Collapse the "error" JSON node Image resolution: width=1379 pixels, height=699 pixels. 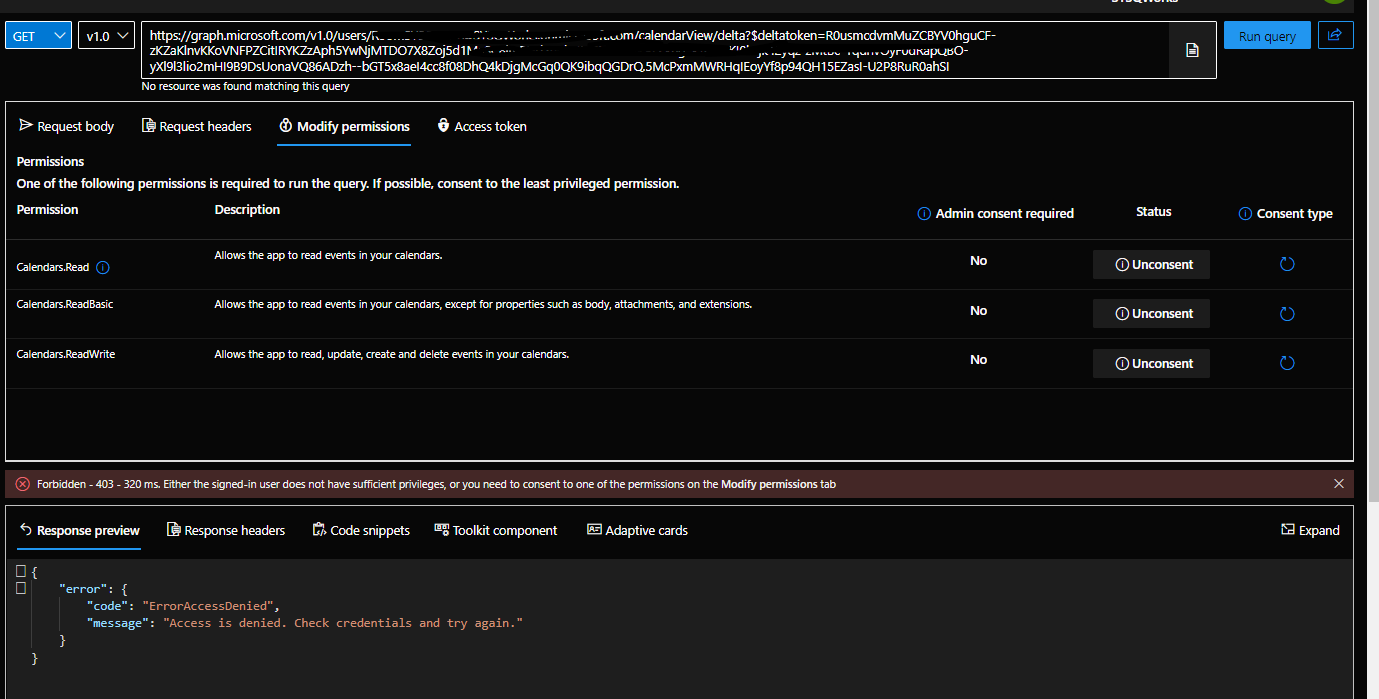point(21,588)
